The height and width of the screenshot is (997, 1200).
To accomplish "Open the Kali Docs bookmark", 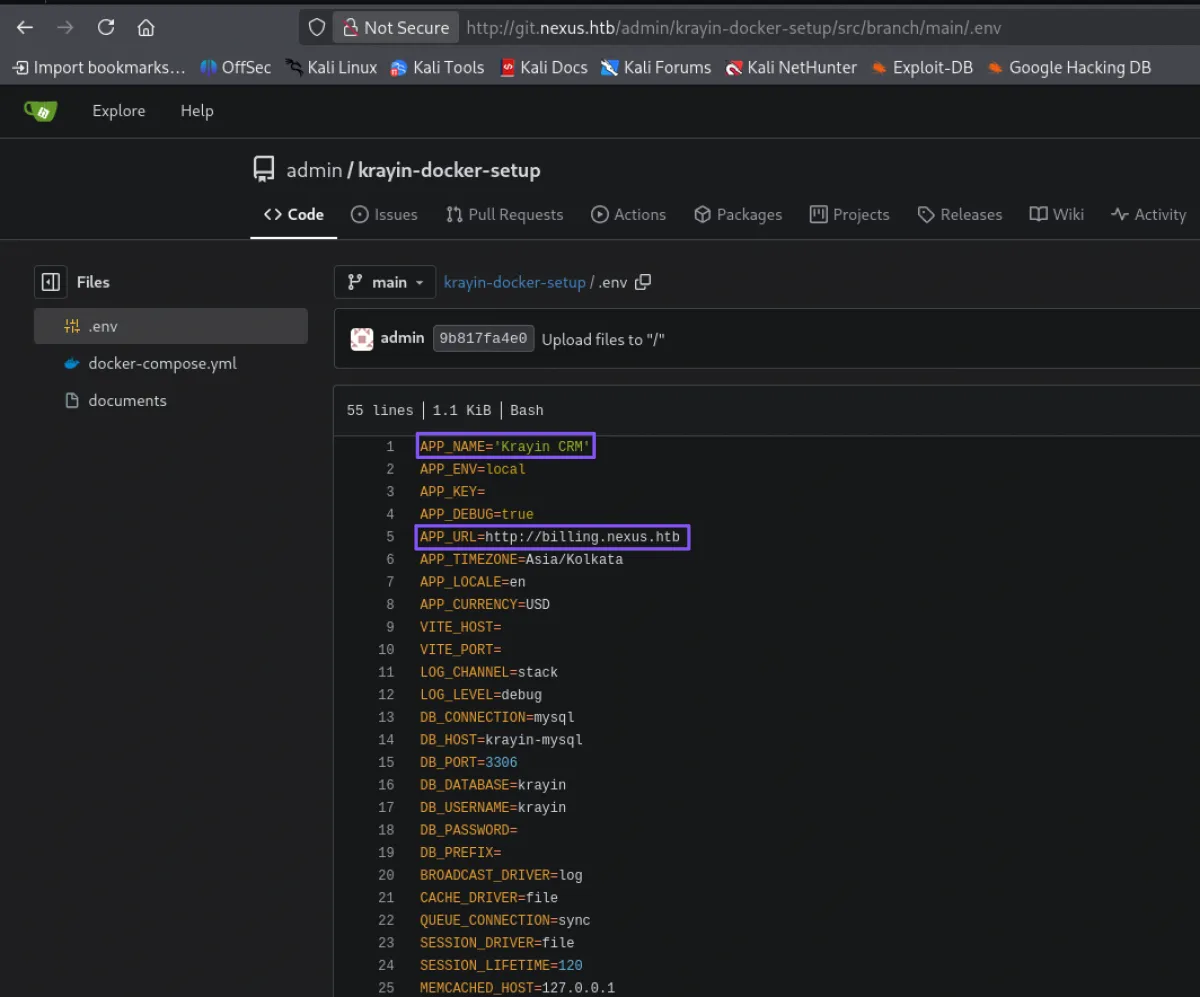I will (543, 67).
